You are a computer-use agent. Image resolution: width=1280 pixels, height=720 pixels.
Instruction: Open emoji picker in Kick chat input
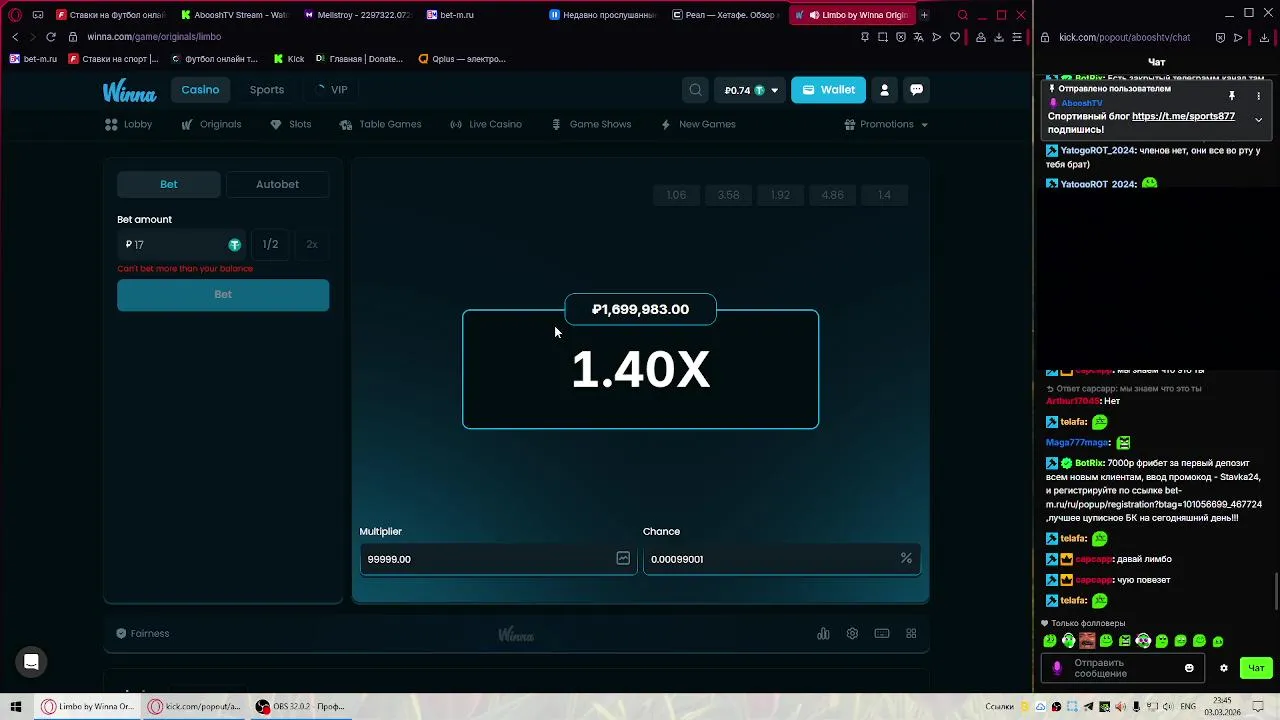[x=1189, y=668]
